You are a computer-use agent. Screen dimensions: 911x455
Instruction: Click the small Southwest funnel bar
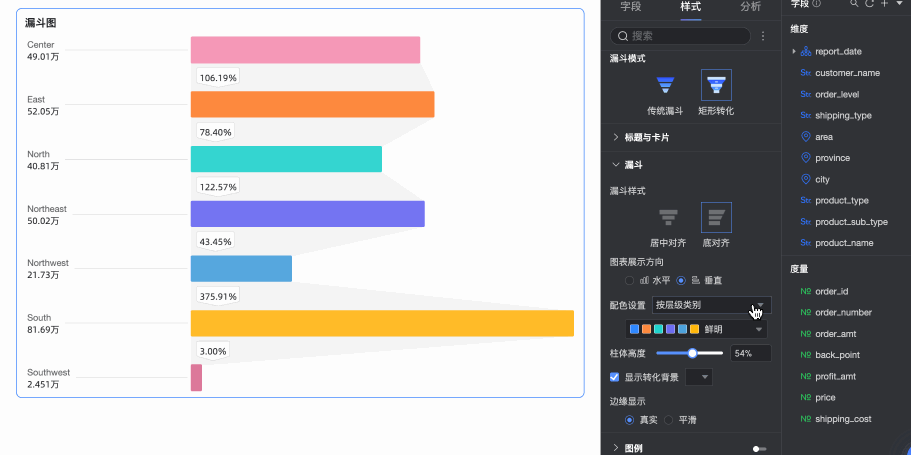(196, 378)
